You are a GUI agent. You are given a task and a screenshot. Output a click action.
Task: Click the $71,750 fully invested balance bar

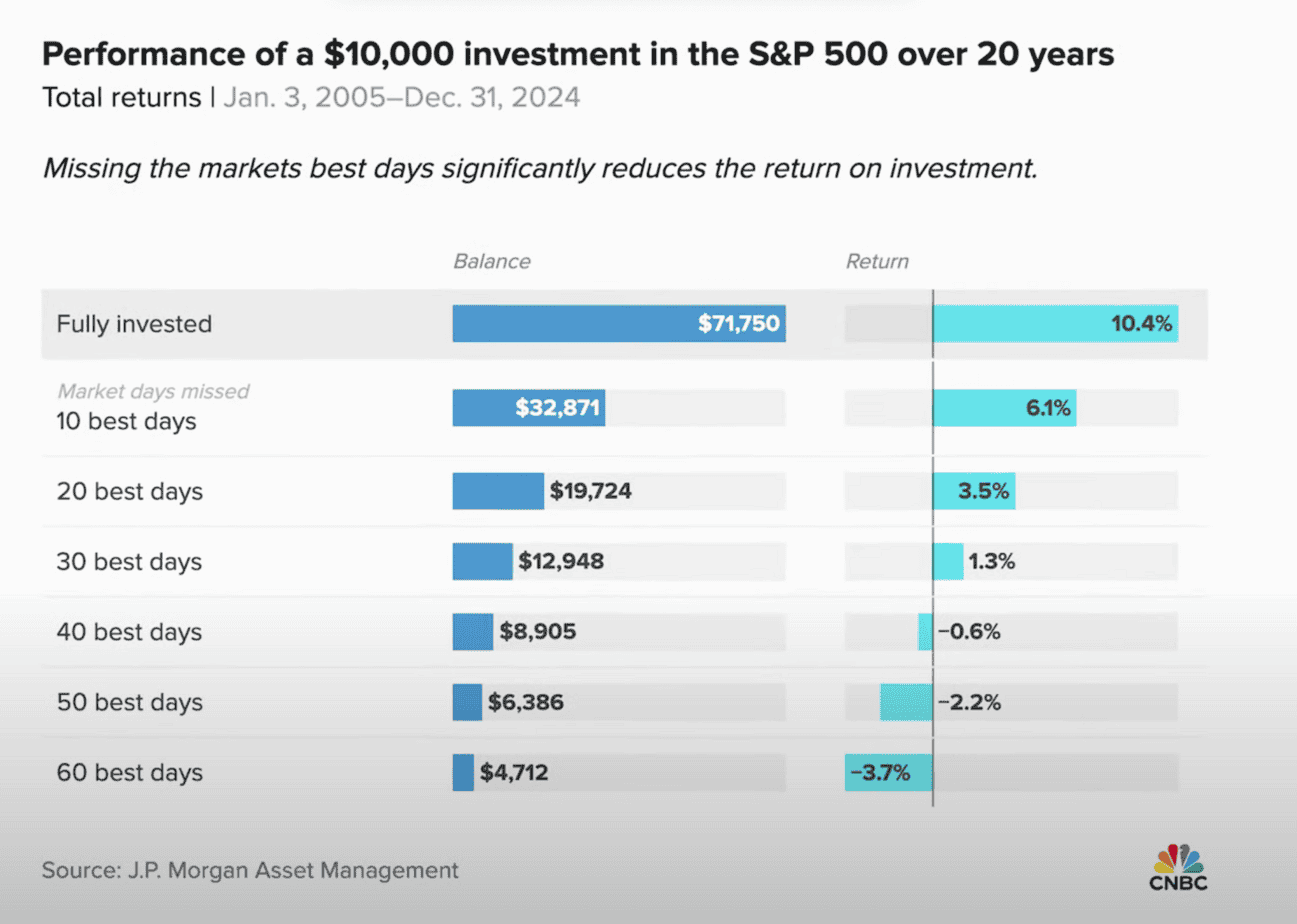click(618, 324)
